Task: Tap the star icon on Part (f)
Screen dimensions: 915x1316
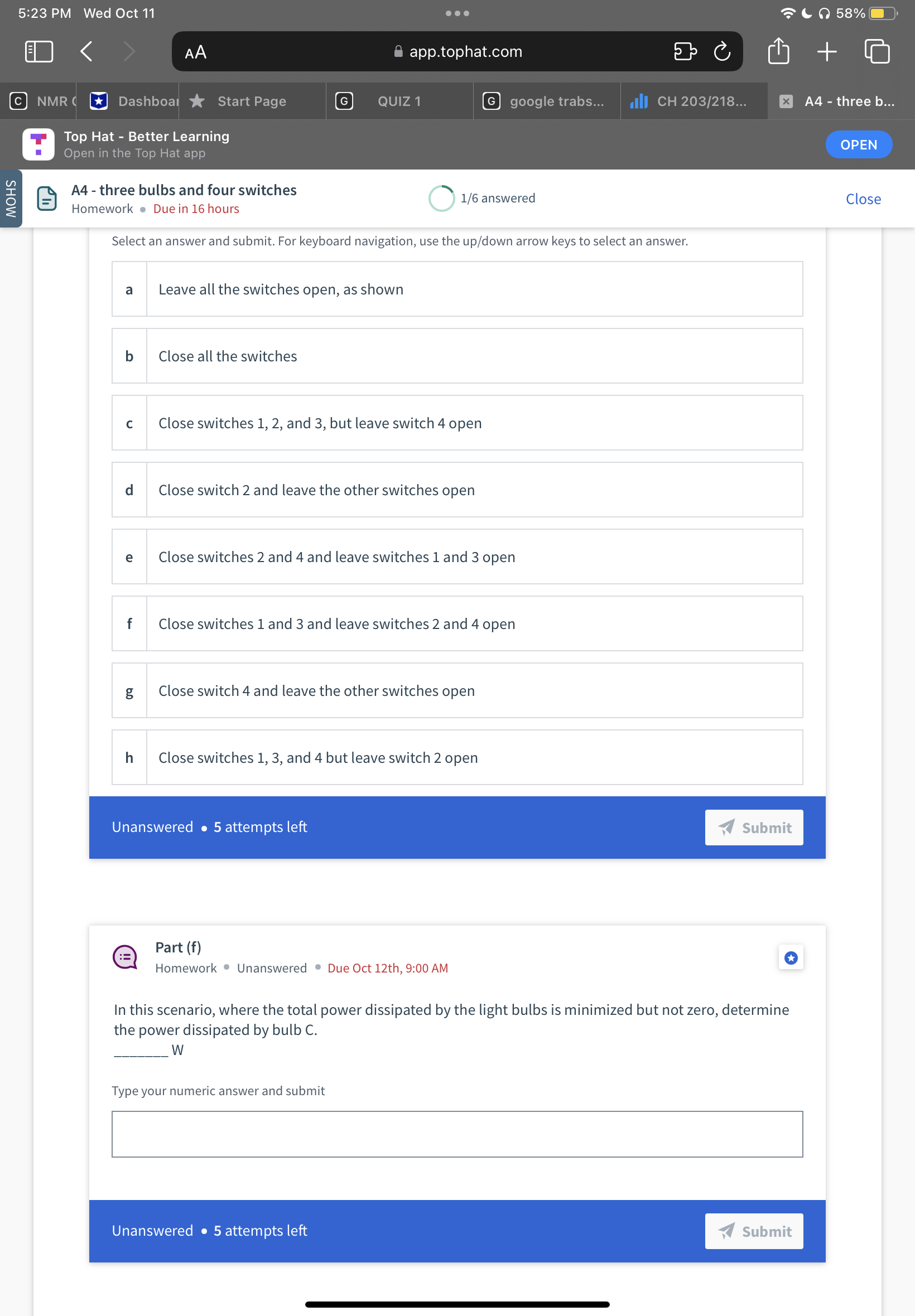Action: pos(791,957)
